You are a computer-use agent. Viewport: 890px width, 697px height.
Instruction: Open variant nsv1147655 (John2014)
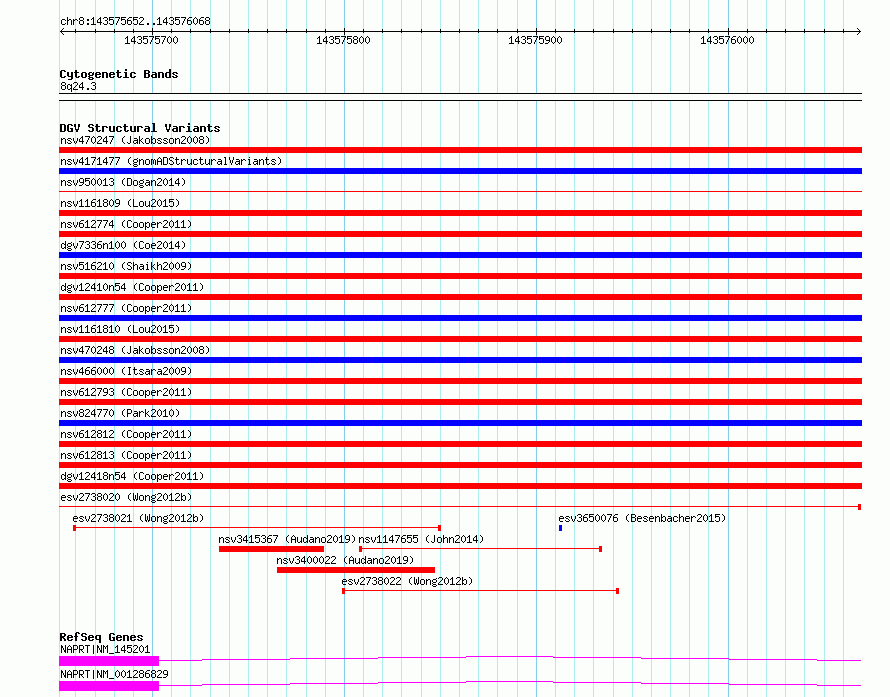421,539
